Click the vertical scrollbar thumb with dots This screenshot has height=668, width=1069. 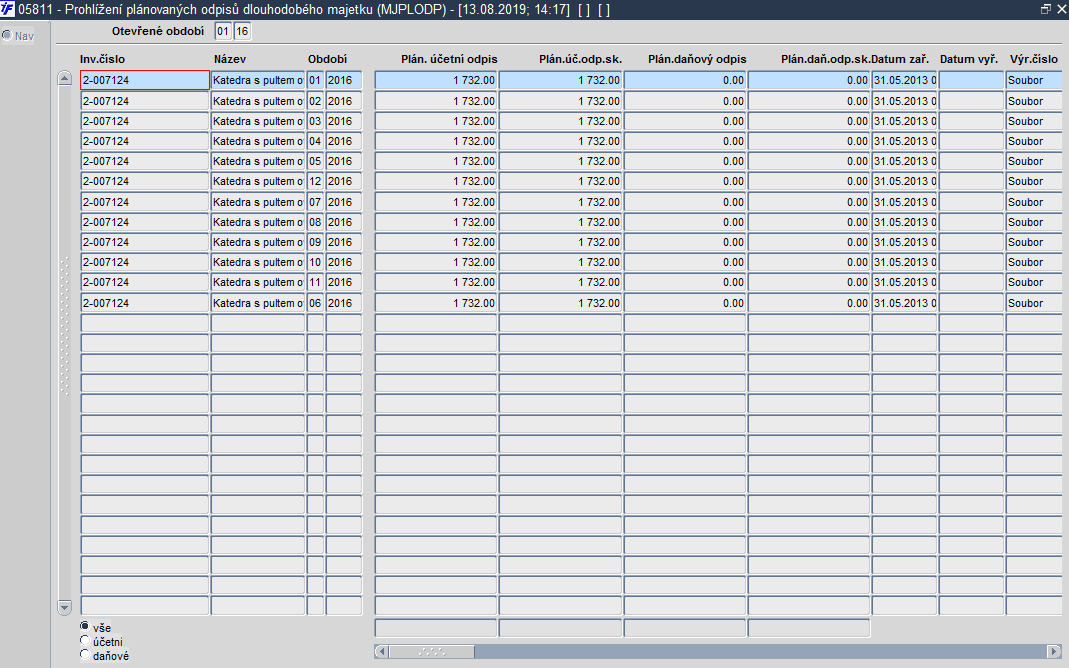65,326
